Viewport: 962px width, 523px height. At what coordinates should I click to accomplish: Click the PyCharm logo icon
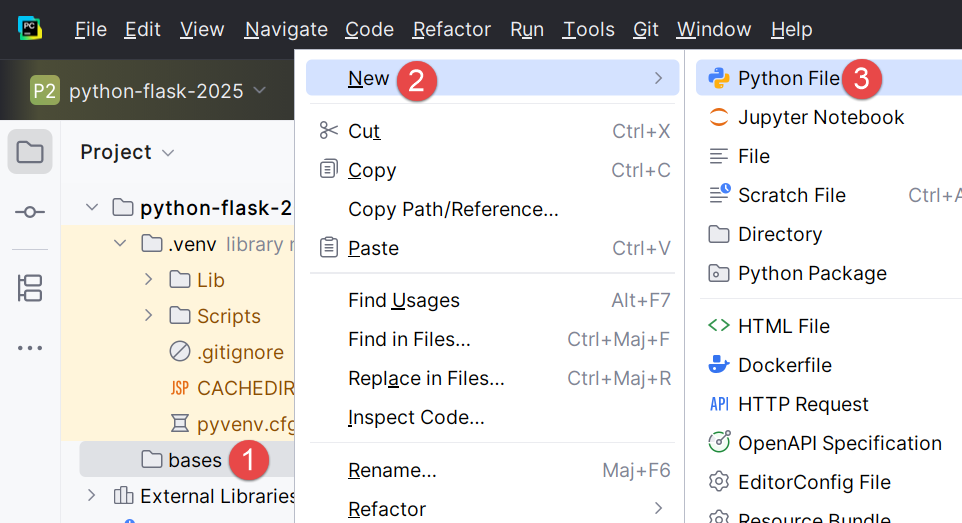30,29
